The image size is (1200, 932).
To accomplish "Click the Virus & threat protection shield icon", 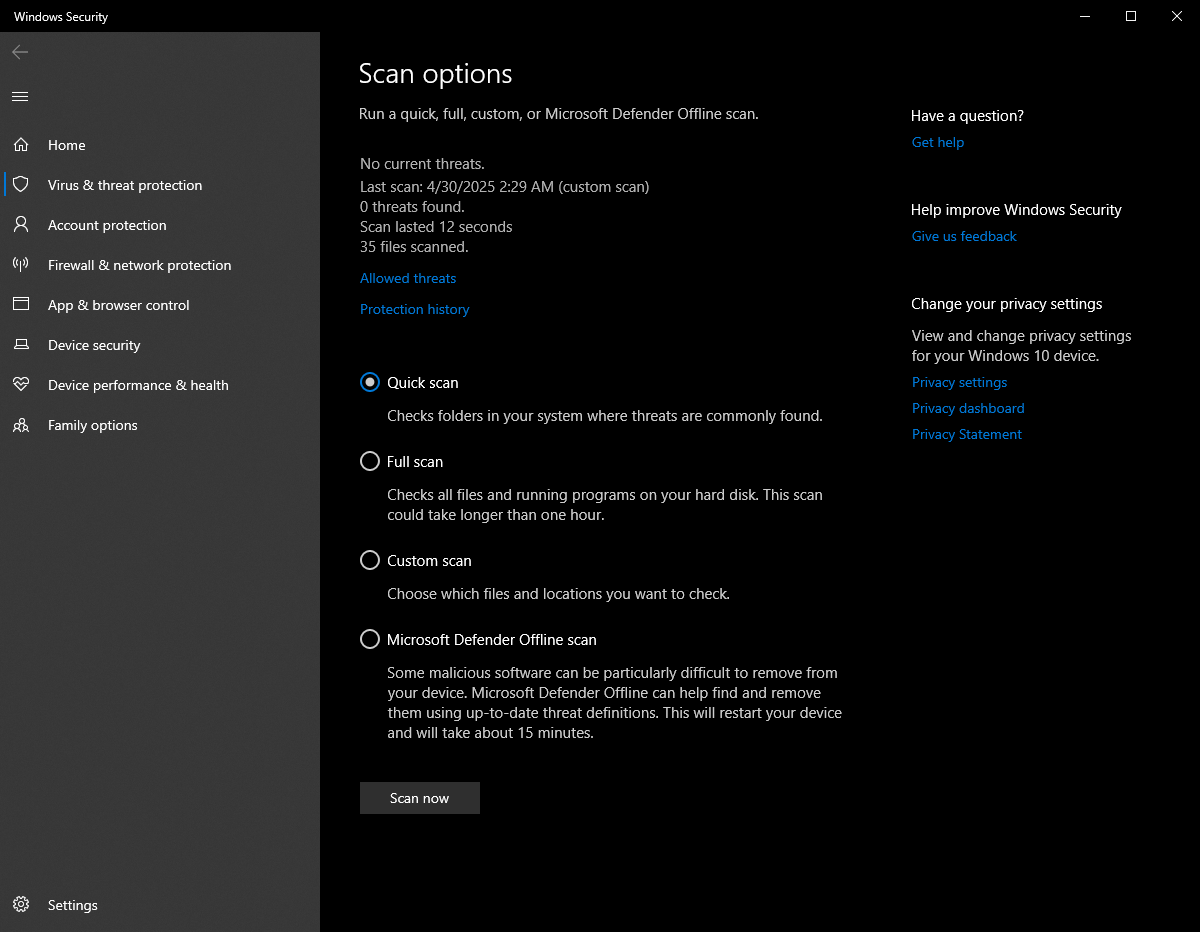I will tap(20, 185).
